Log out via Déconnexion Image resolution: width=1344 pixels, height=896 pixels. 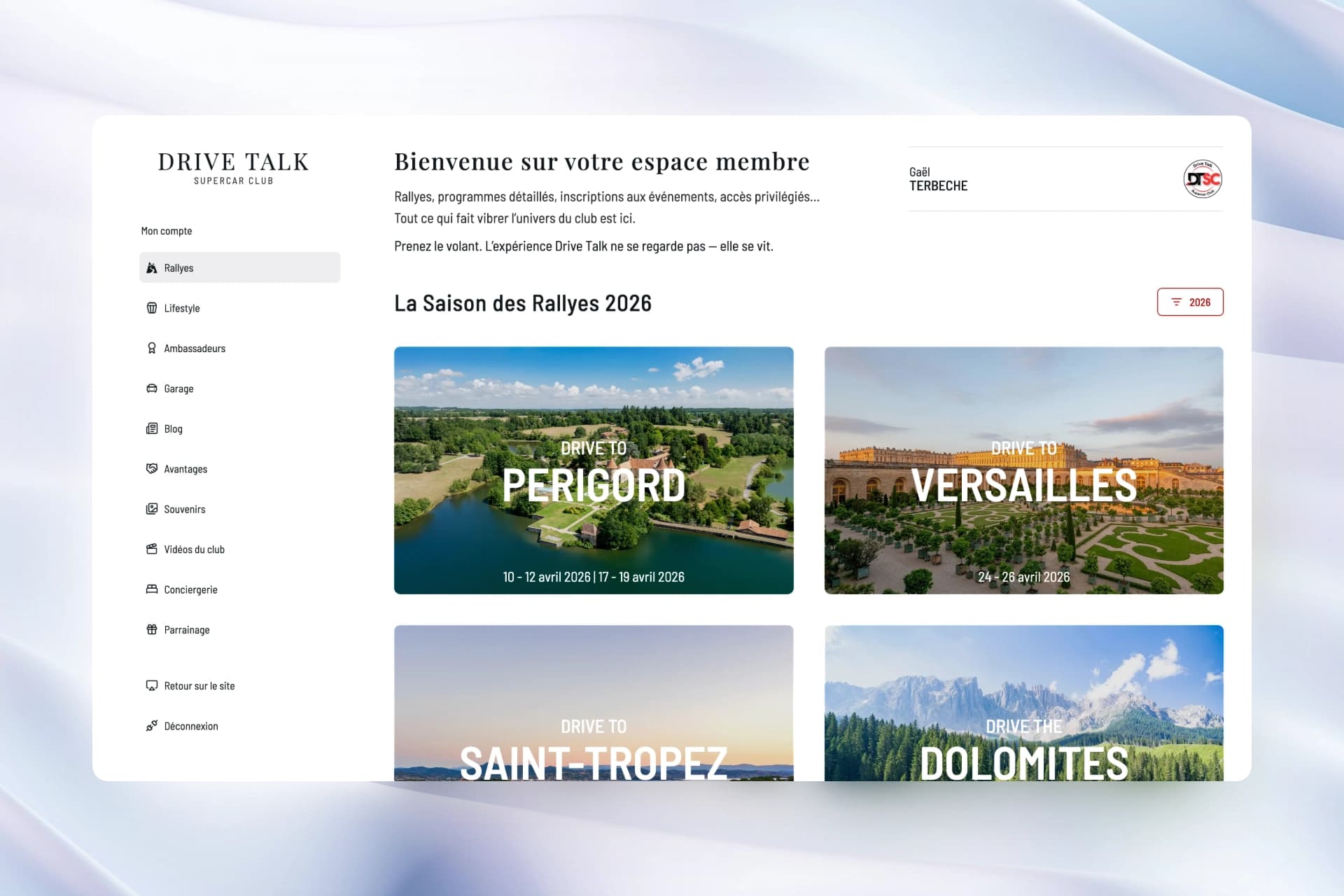(239, 726)
